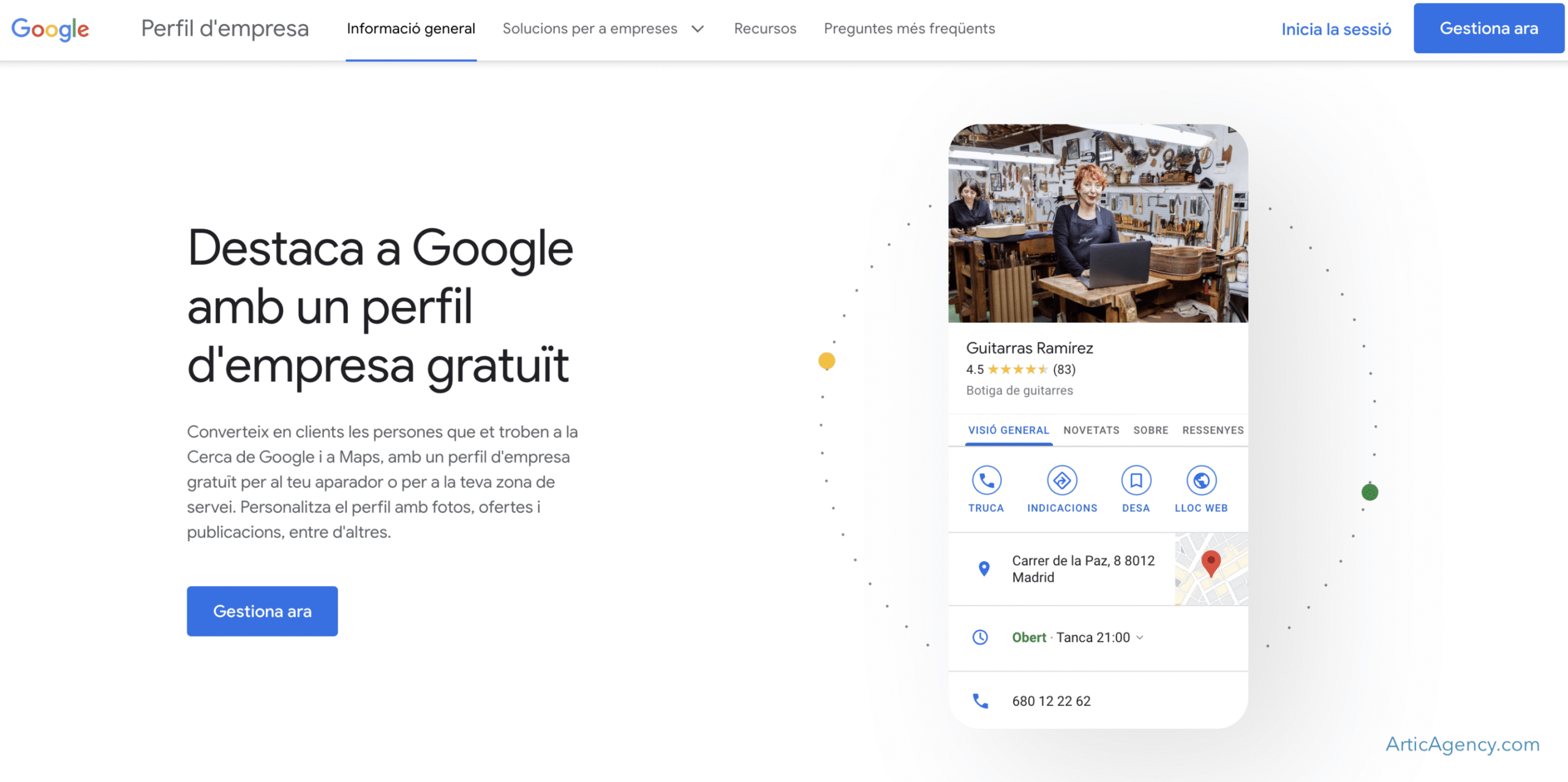Expand opening hours chevron next to Tanca 21:00

click(1140, 637)
